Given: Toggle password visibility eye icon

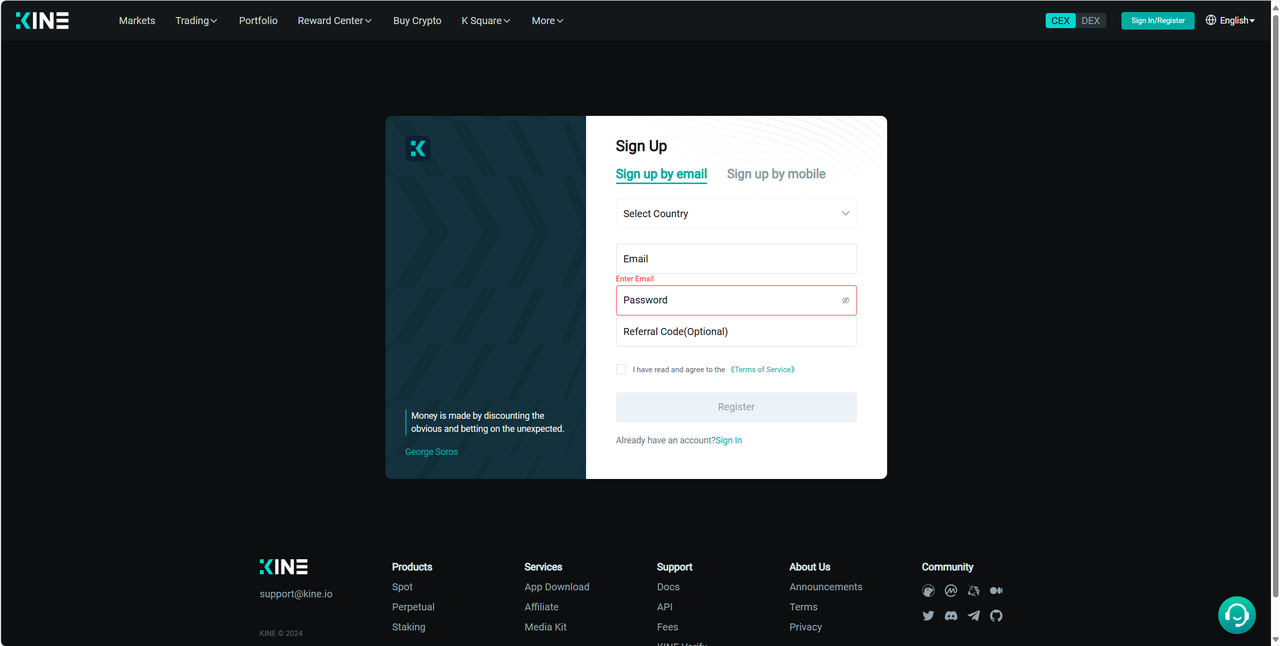Looking at the screenshot, I should 845,300.
